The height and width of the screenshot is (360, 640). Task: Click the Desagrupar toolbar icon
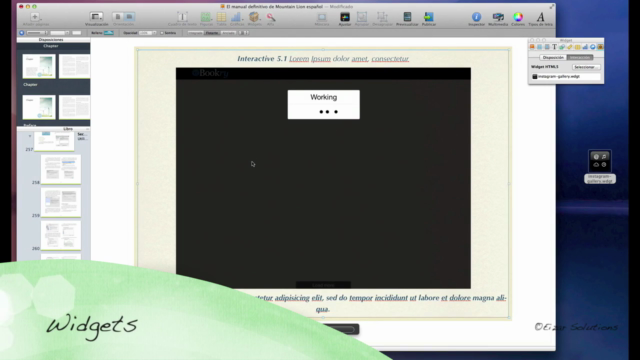(x=382, y=17)
